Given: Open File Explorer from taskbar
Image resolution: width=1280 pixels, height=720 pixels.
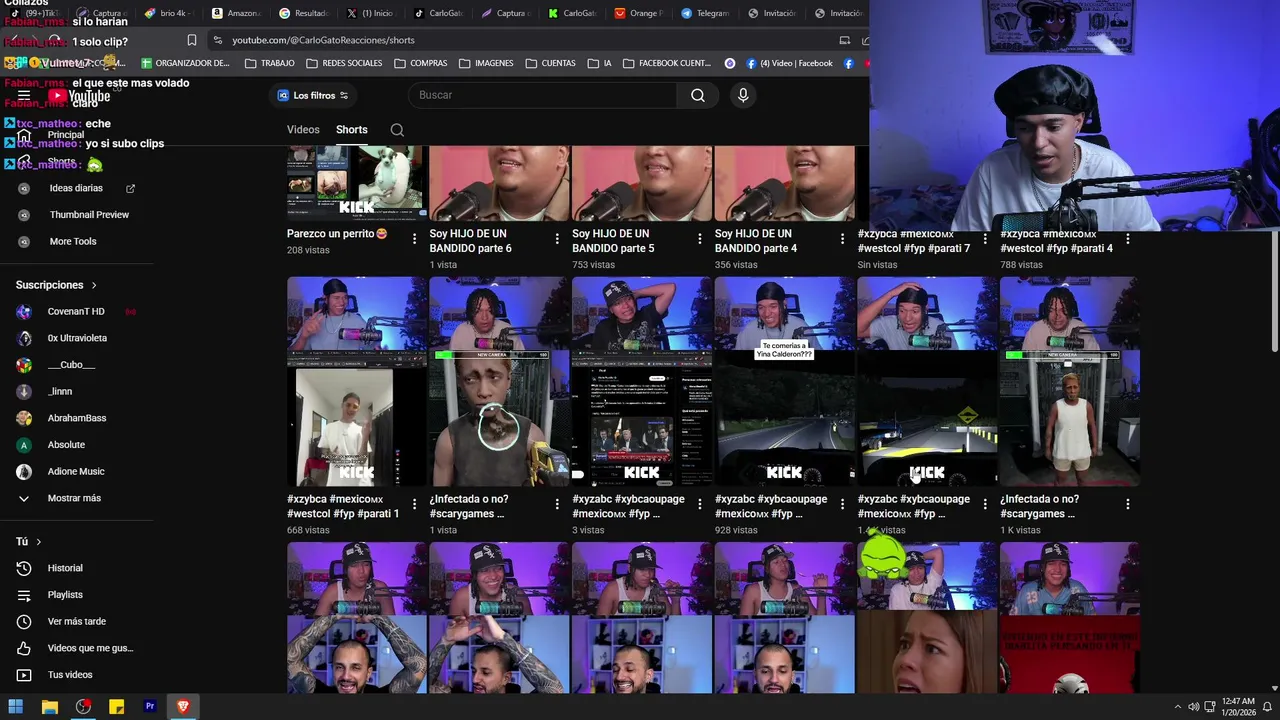Looking at the screenshot, I should 49,707.
